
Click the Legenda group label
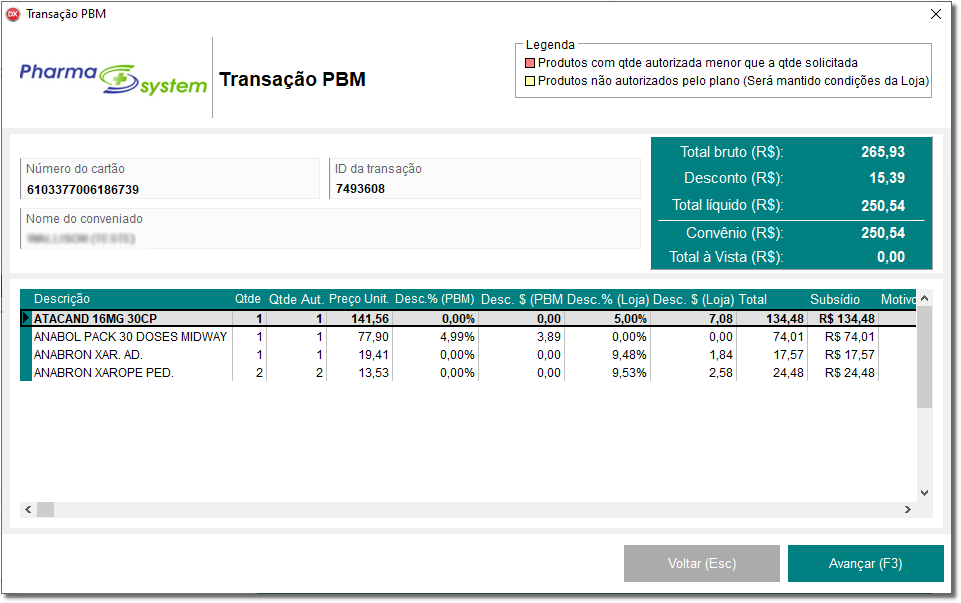point(550,45)
